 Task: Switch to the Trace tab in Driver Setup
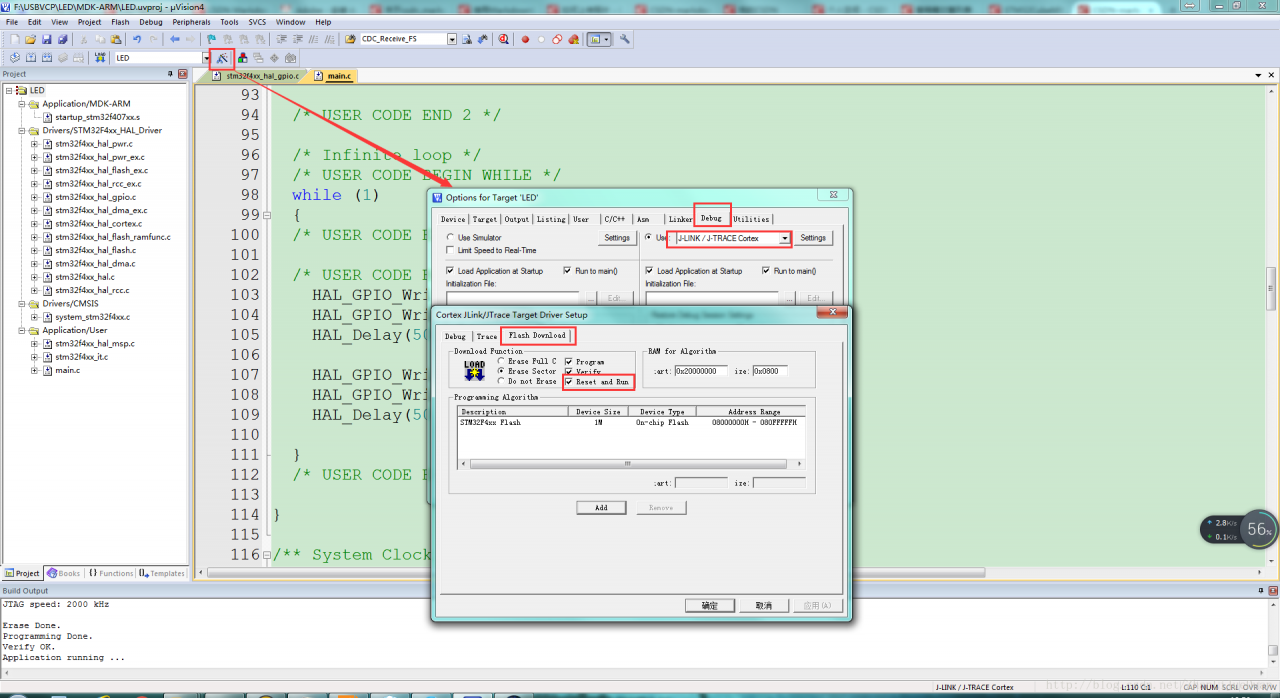click(x=486, y=336)
